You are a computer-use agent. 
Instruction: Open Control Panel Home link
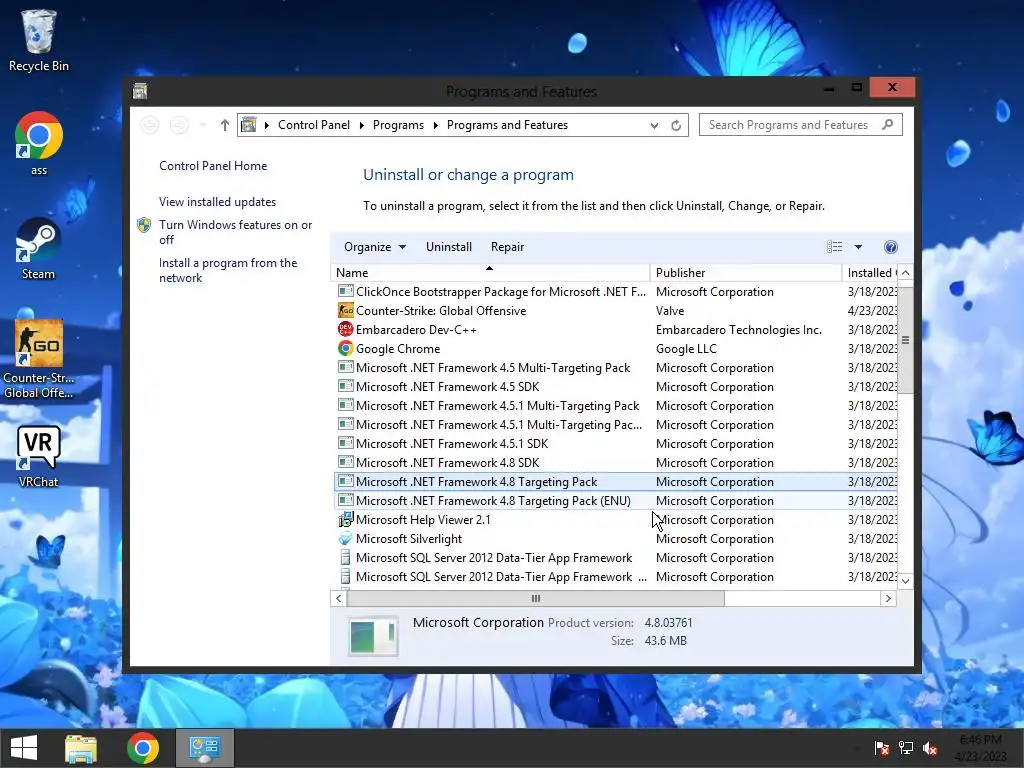tap(213, 166)
